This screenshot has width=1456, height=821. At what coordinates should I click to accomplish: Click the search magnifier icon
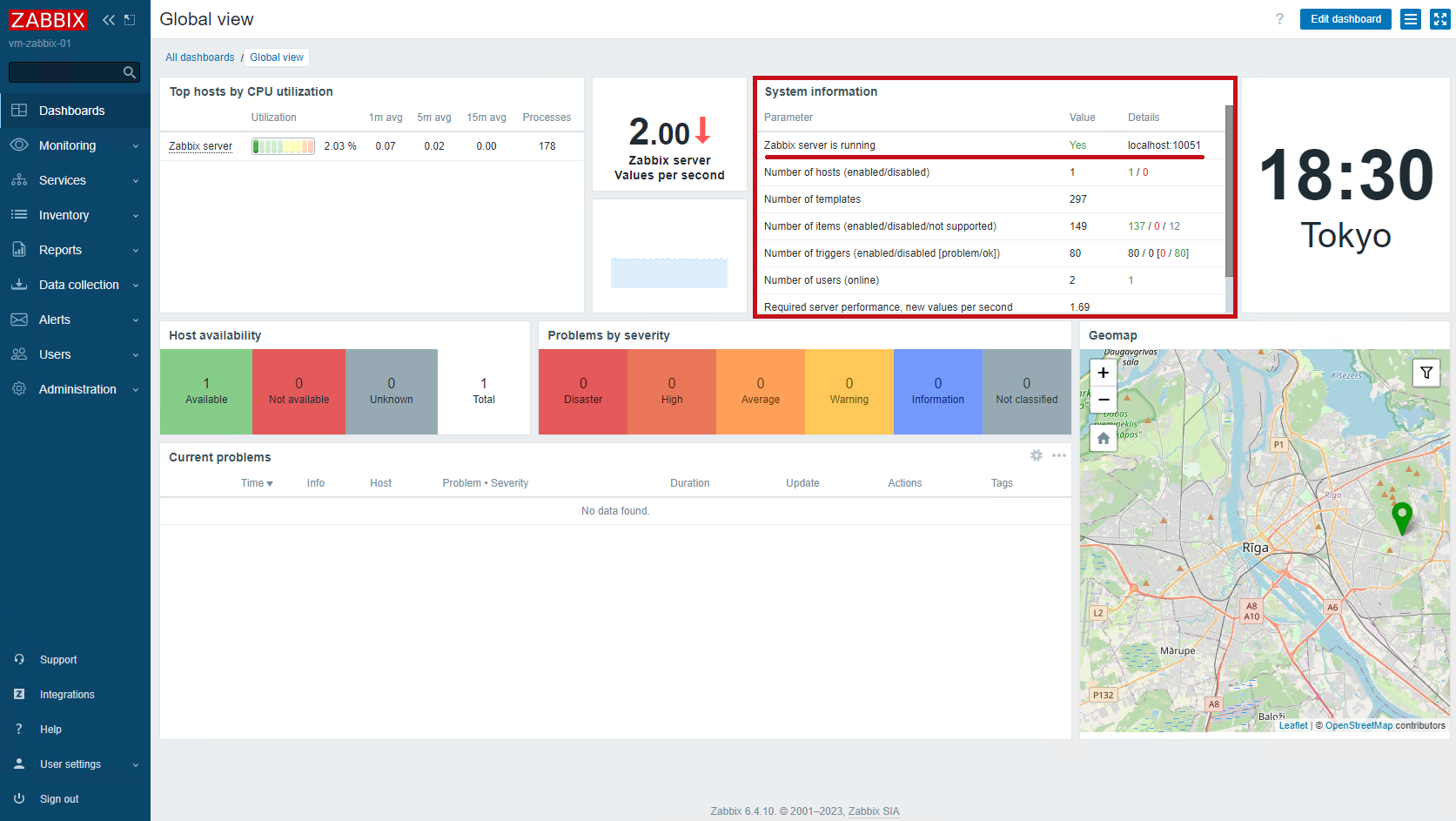130,72
